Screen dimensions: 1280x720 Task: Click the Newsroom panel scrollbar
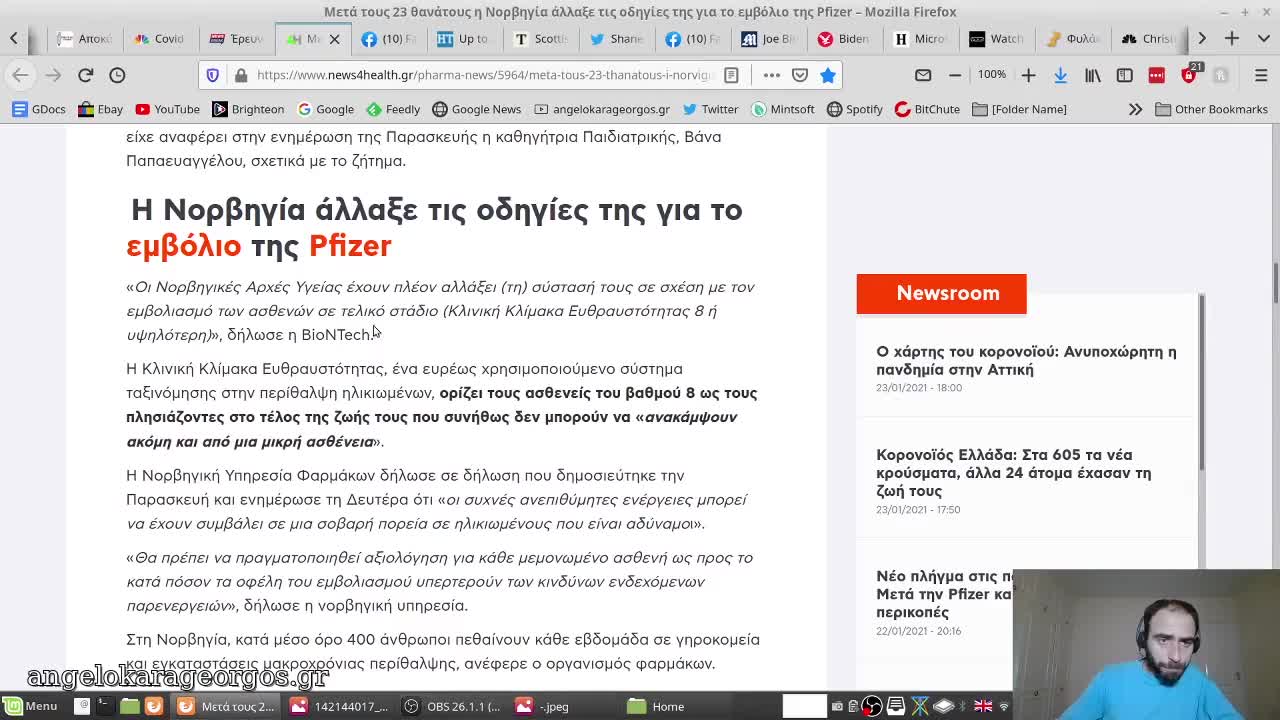1201,380
